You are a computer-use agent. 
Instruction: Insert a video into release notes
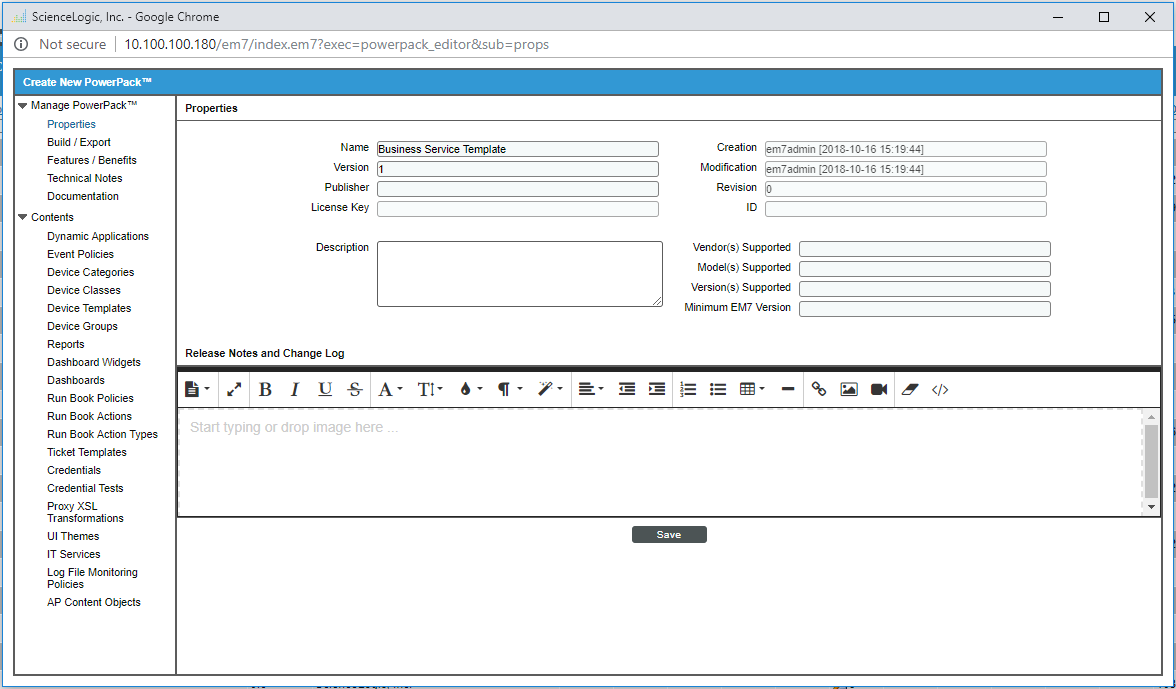879,390
